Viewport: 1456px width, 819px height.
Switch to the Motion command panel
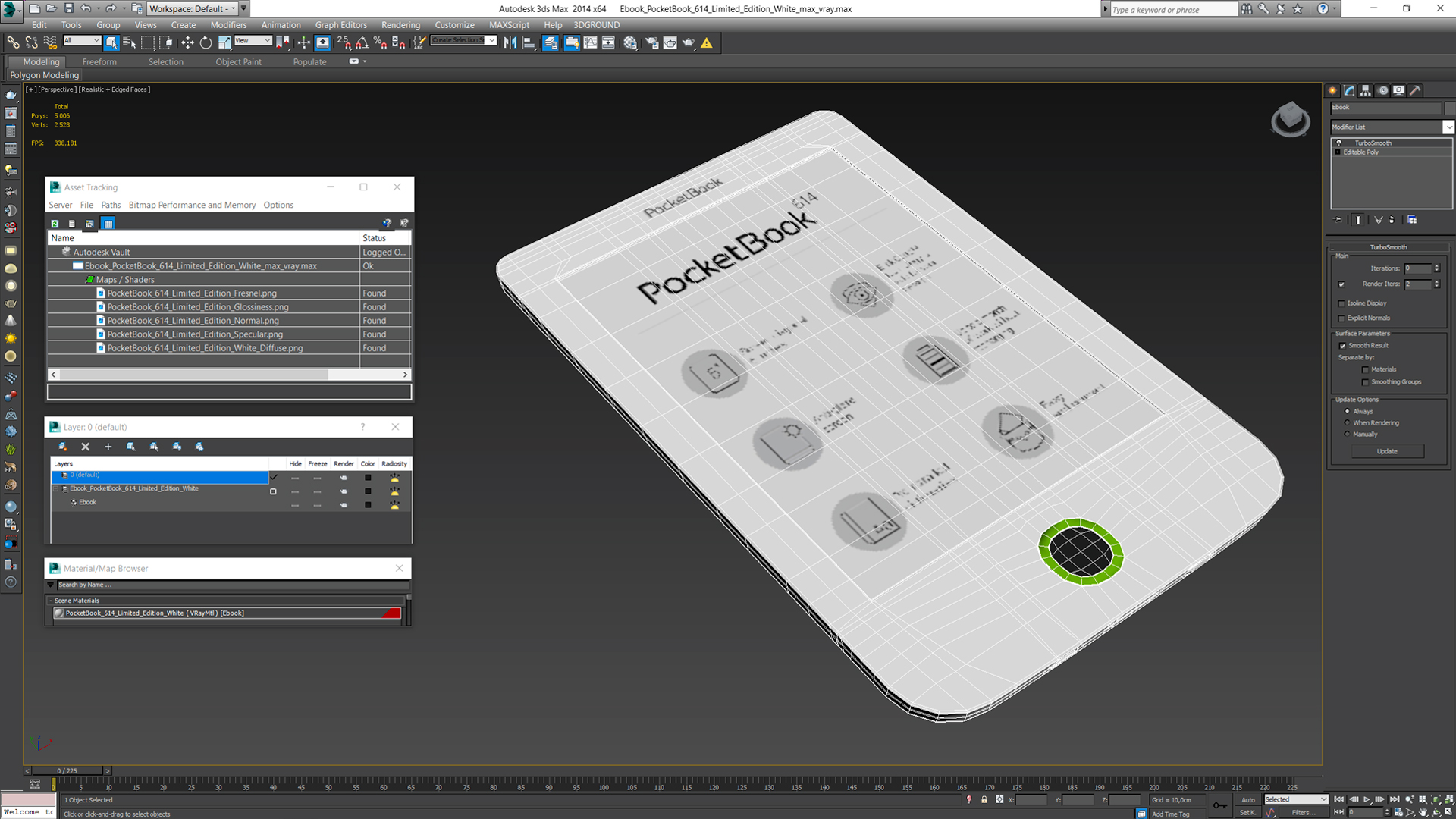point(1383,90)
